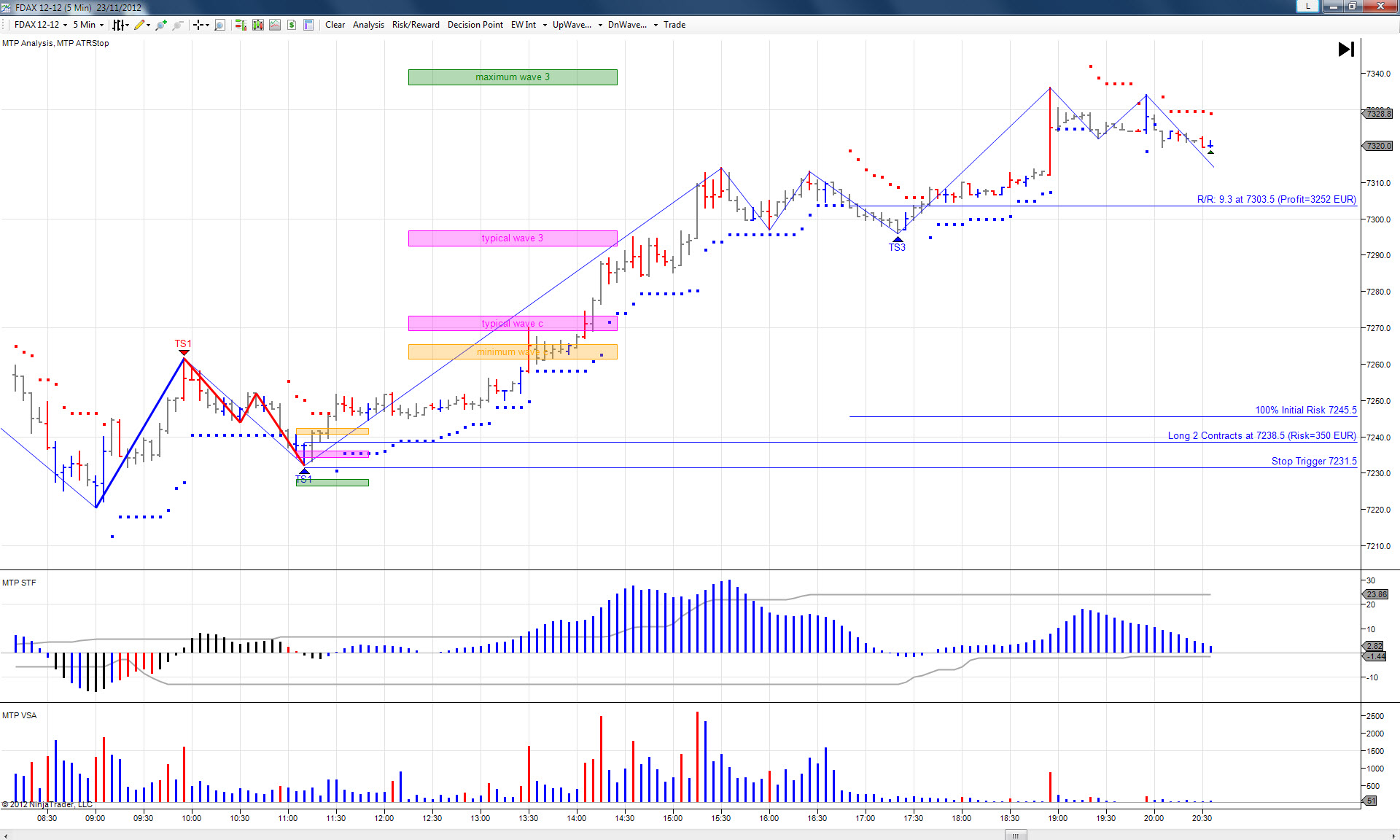This screenshot has height=840, width=1400.
Task: Click the zoom in magnifier icon
Action: click(161, 25)
